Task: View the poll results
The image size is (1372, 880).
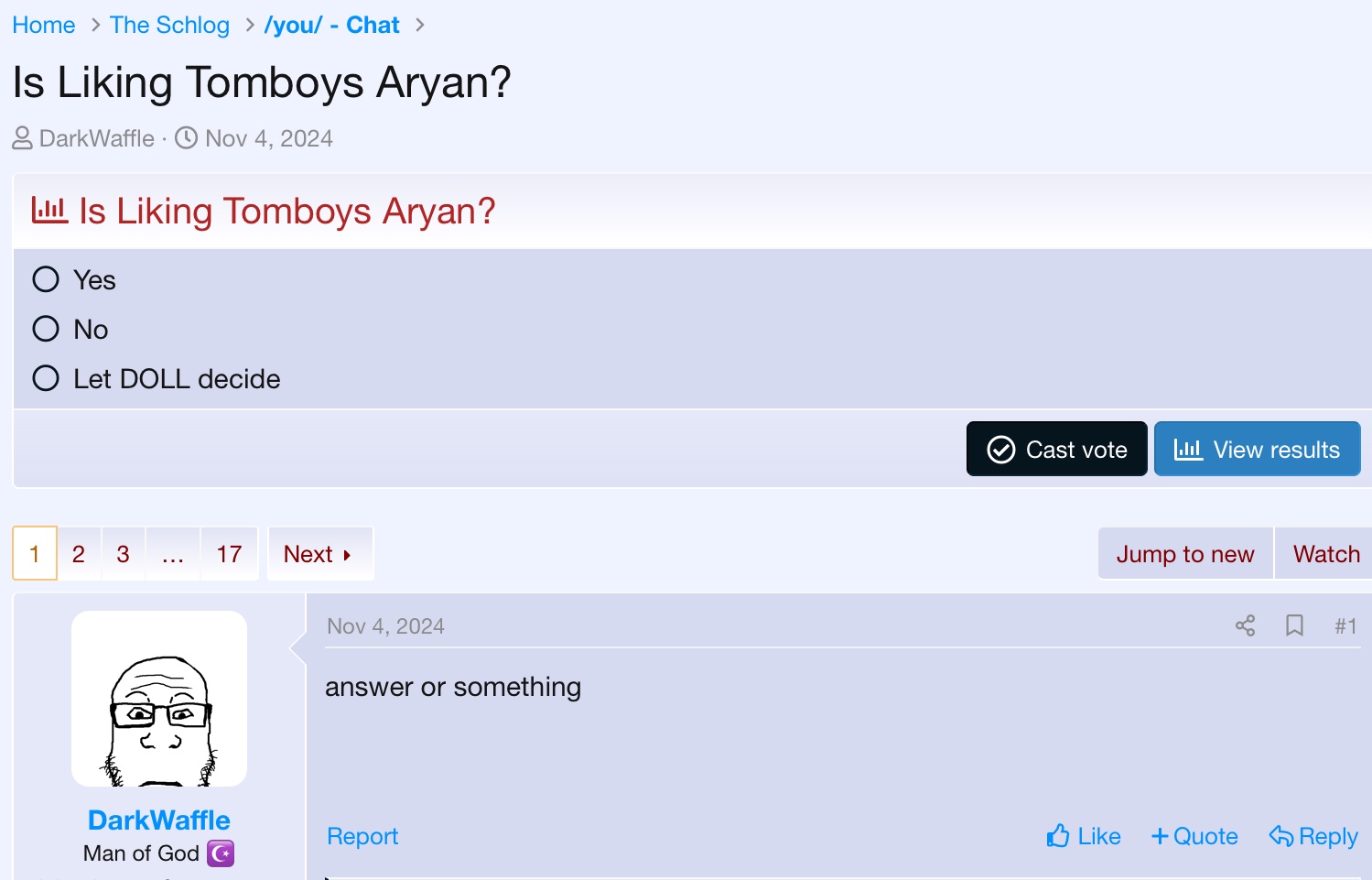Action: click(x=1257, y=450)
